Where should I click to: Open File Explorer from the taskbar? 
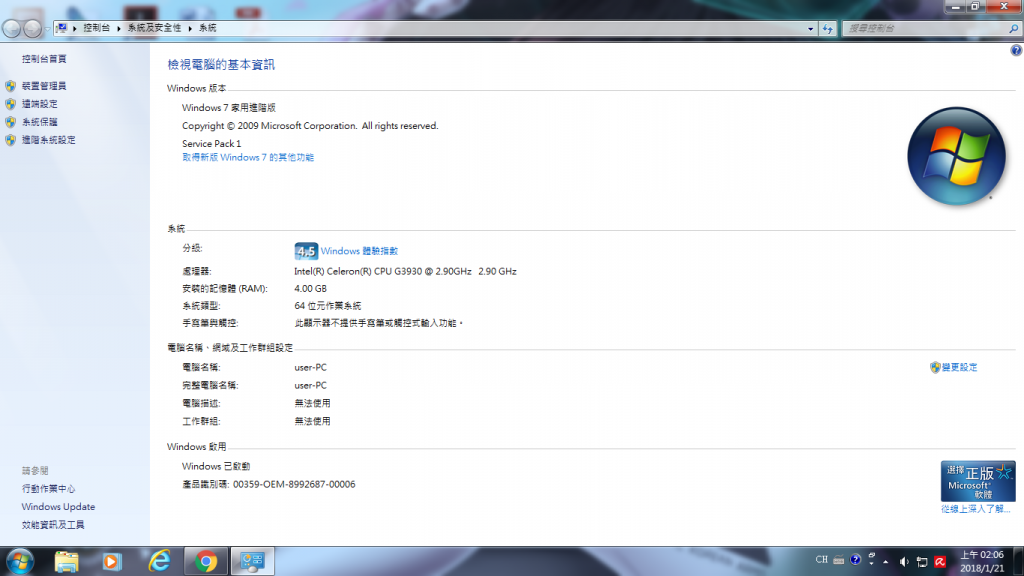tap(66, 562)
